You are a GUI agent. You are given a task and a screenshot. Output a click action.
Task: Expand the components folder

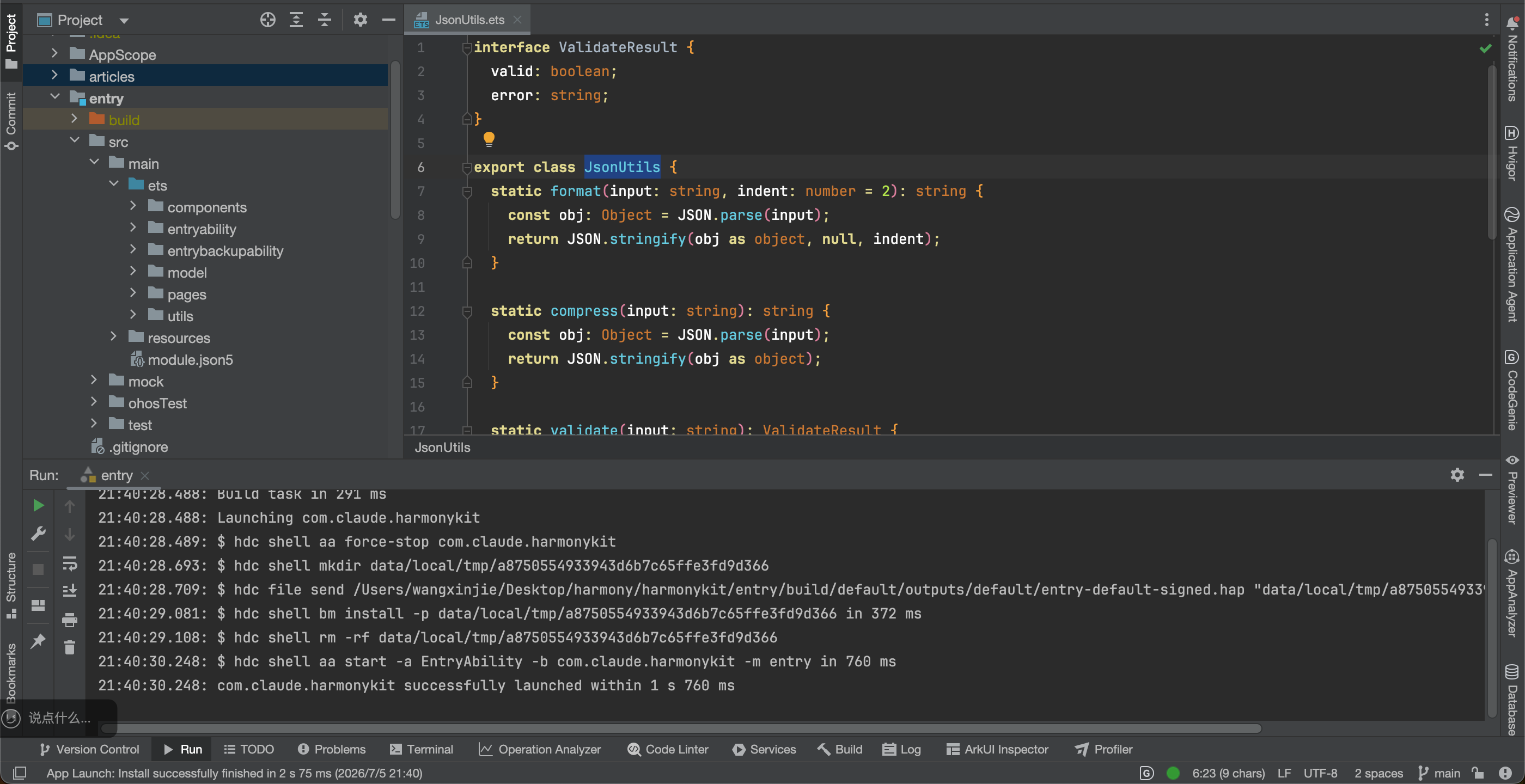(133, 206)
